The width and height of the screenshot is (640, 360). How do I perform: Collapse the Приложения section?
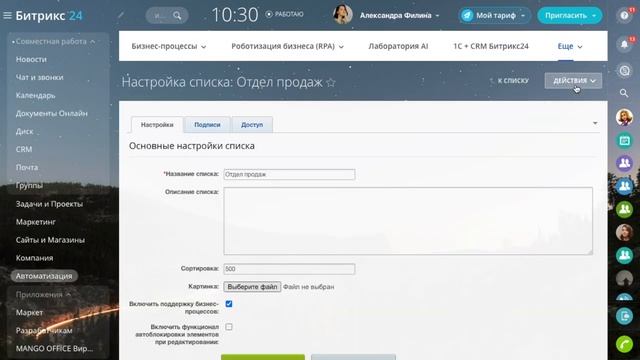point(43,294)
